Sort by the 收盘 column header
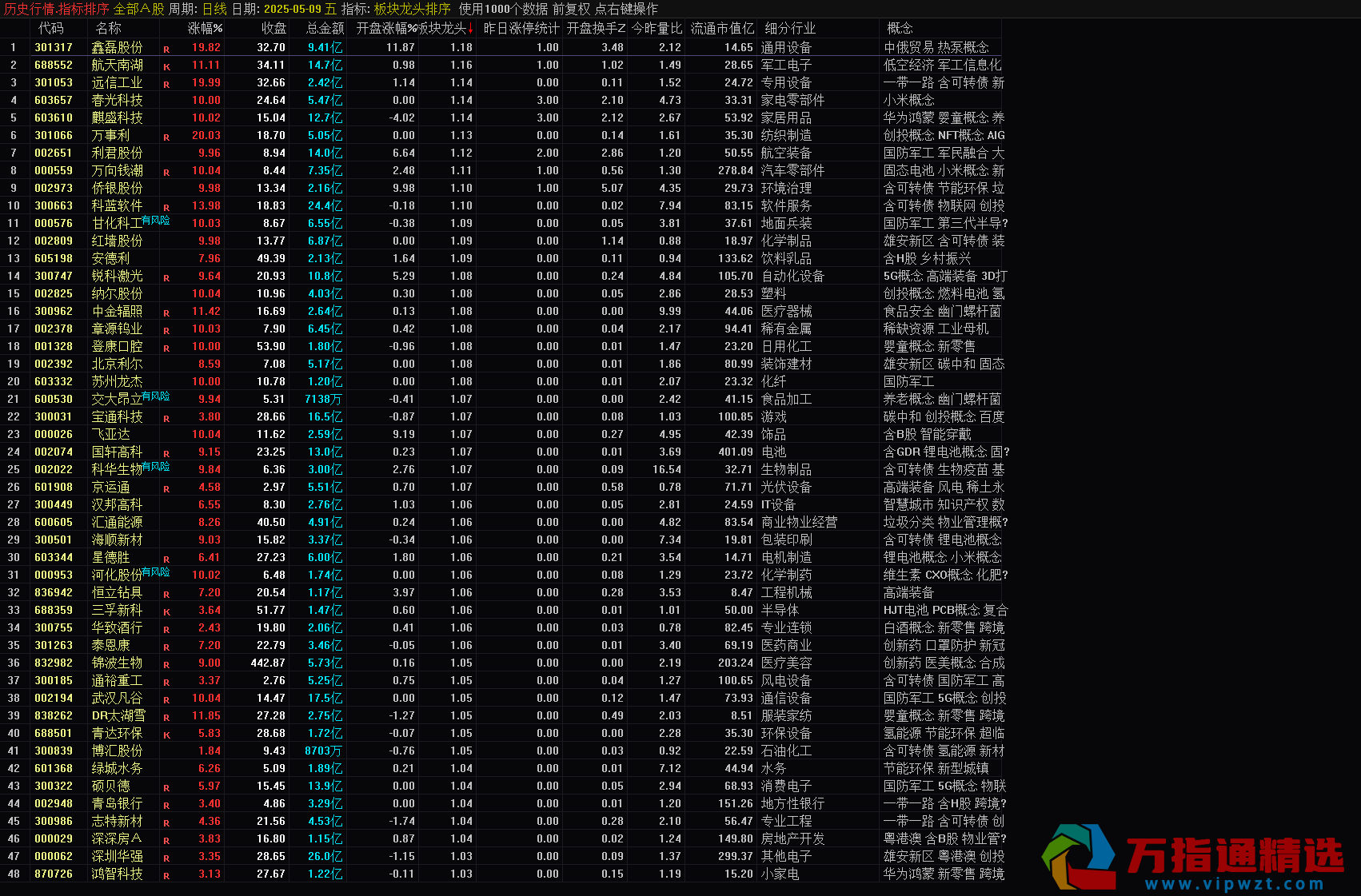Image resolution: width=1361 pixels, height=896 pixels. click(273, 28)
